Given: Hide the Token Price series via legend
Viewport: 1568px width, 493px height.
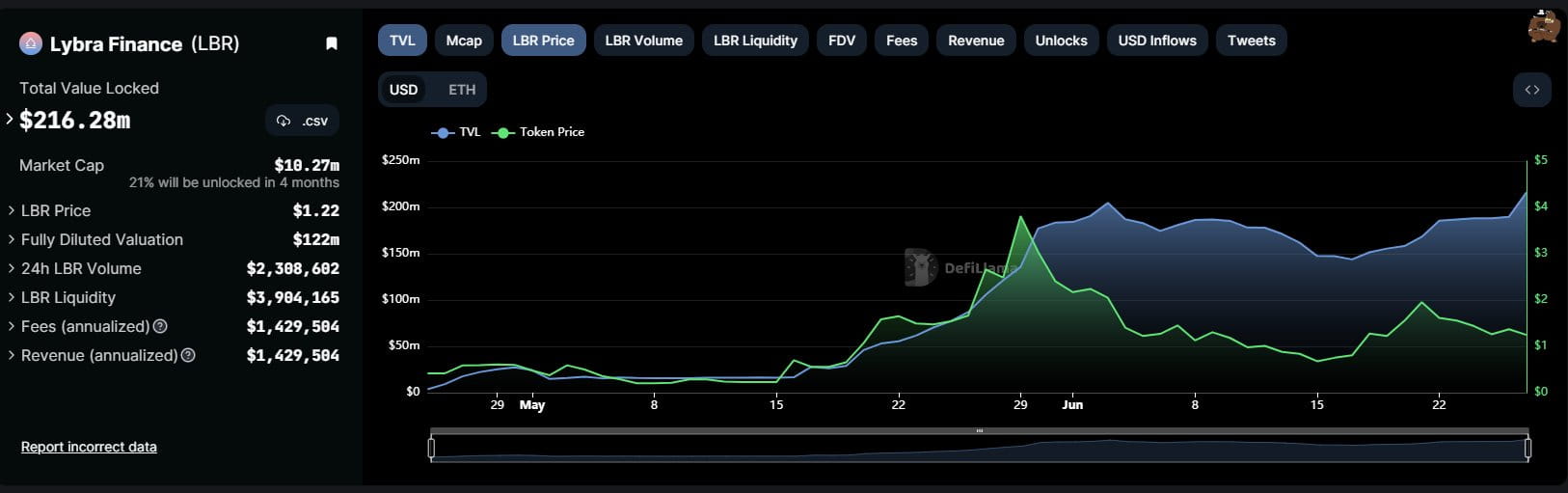Looking at the screenshot, I should (x=538, y=132).
